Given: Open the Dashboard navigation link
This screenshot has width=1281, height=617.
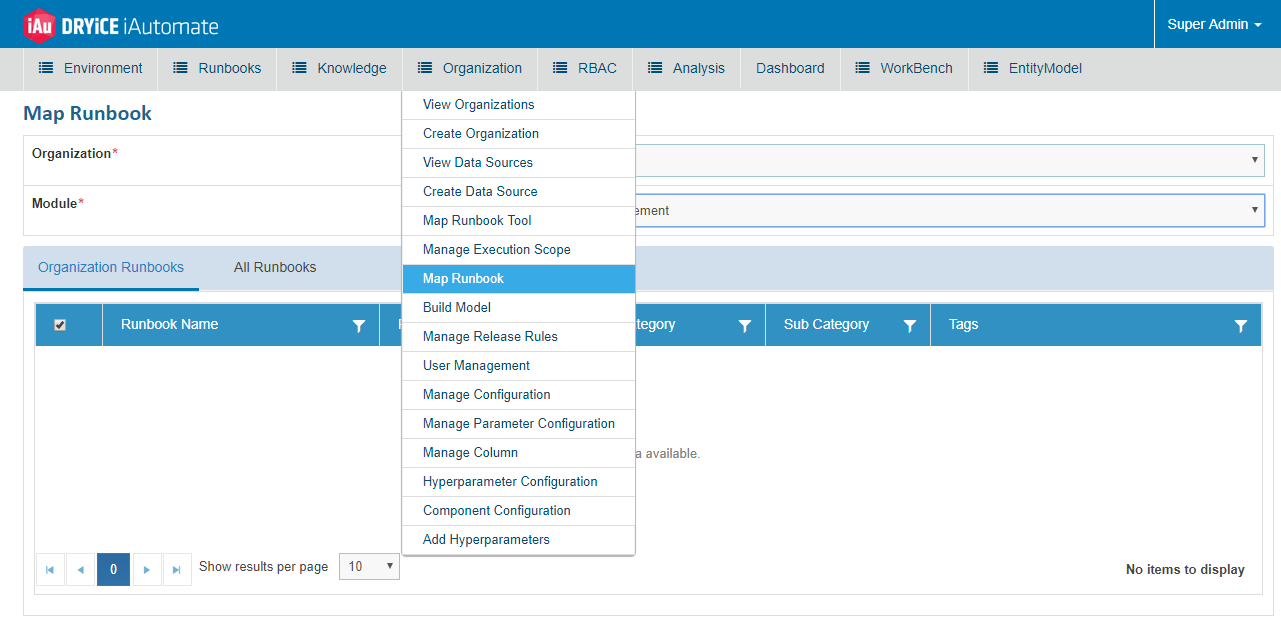Looking at the screenshot, I should tap(790, 68).
